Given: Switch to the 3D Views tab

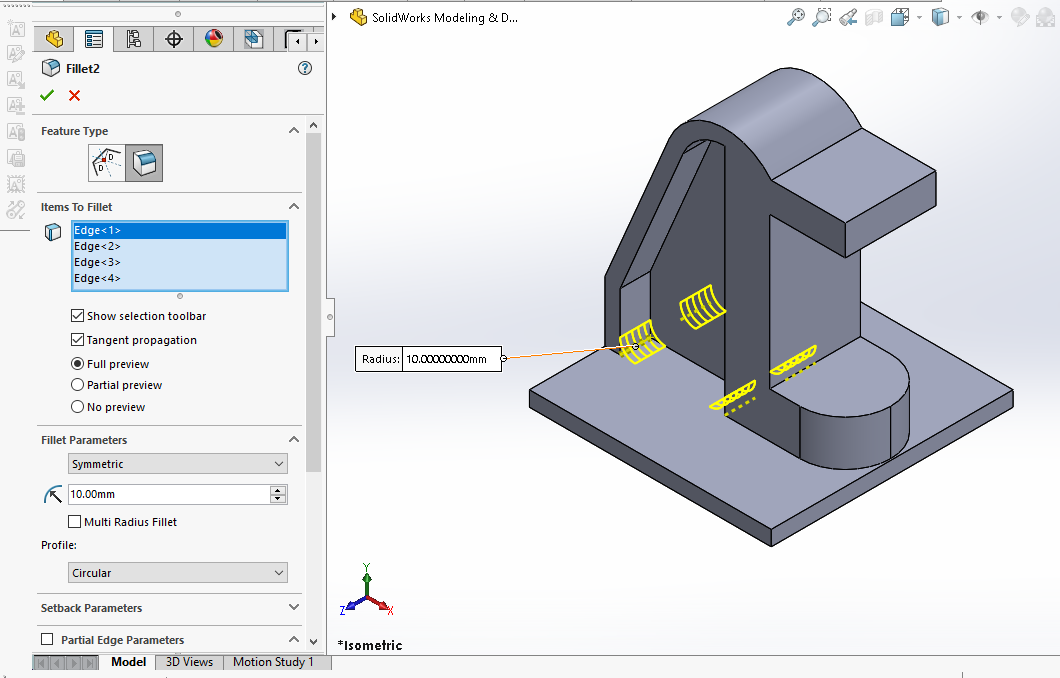Looking at the screenshot, I should coord(189,662).
